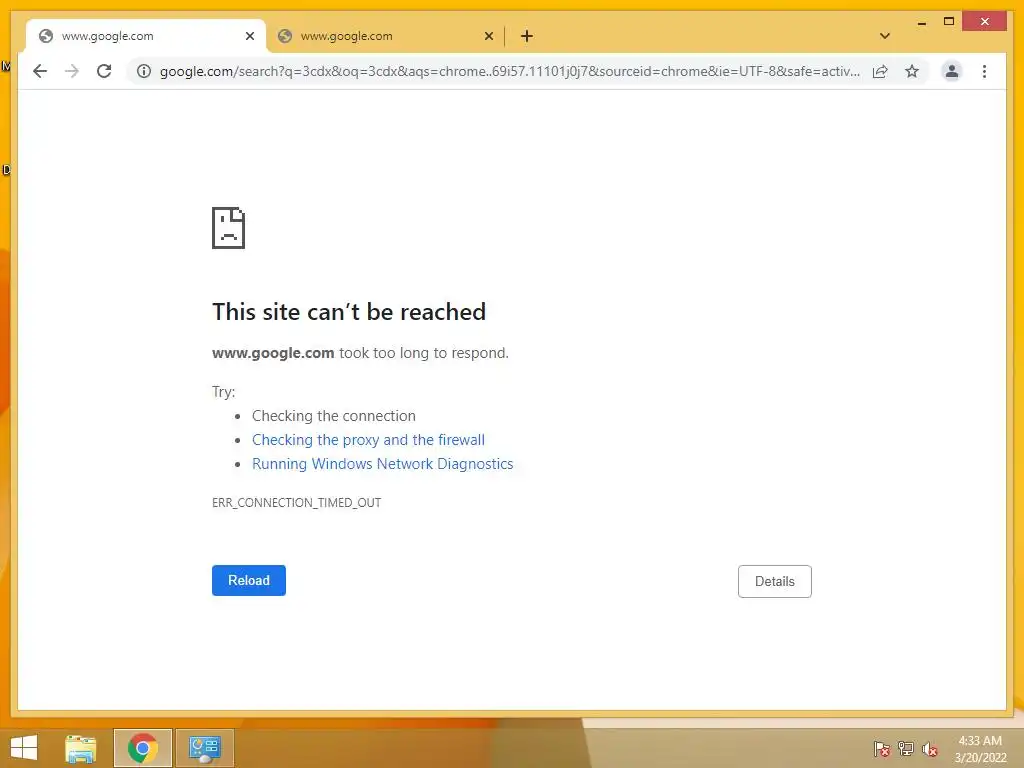Click the sad page error icon
This screenshot has width=1024, height=768.
pos(229,228)
